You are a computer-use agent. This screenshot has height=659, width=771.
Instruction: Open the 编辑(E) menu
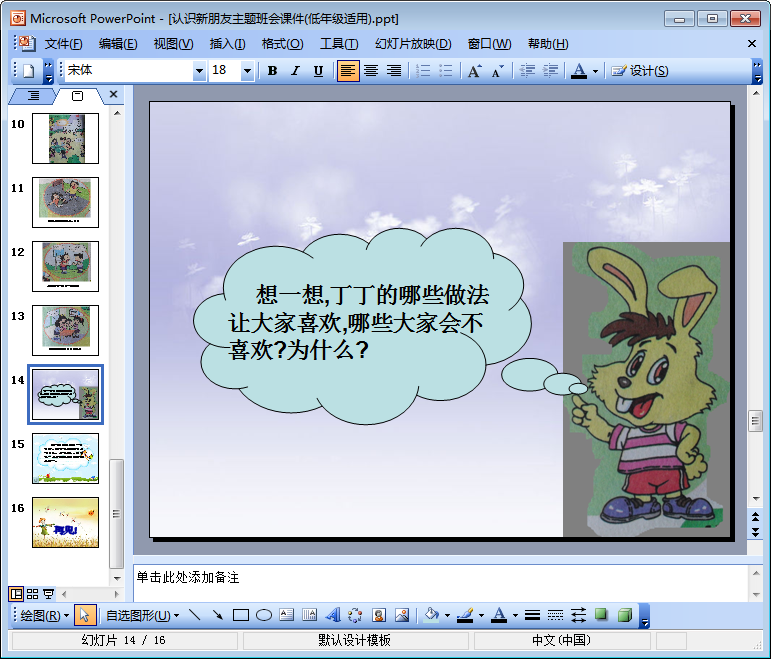[x=118, y=44]
